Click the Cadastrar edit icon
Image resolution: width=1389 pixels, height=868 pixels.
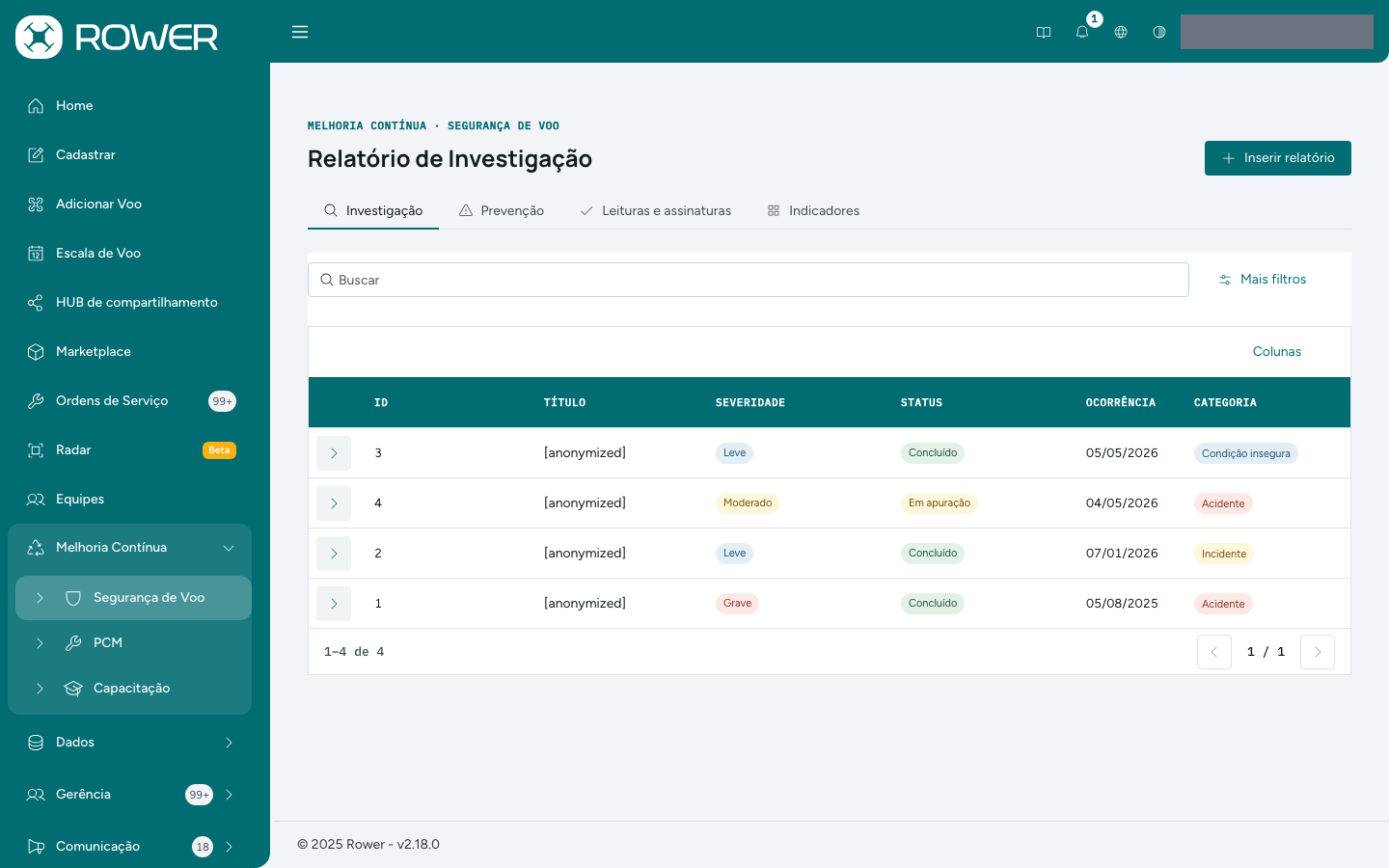pyautogui.click(x=36, y=155)
